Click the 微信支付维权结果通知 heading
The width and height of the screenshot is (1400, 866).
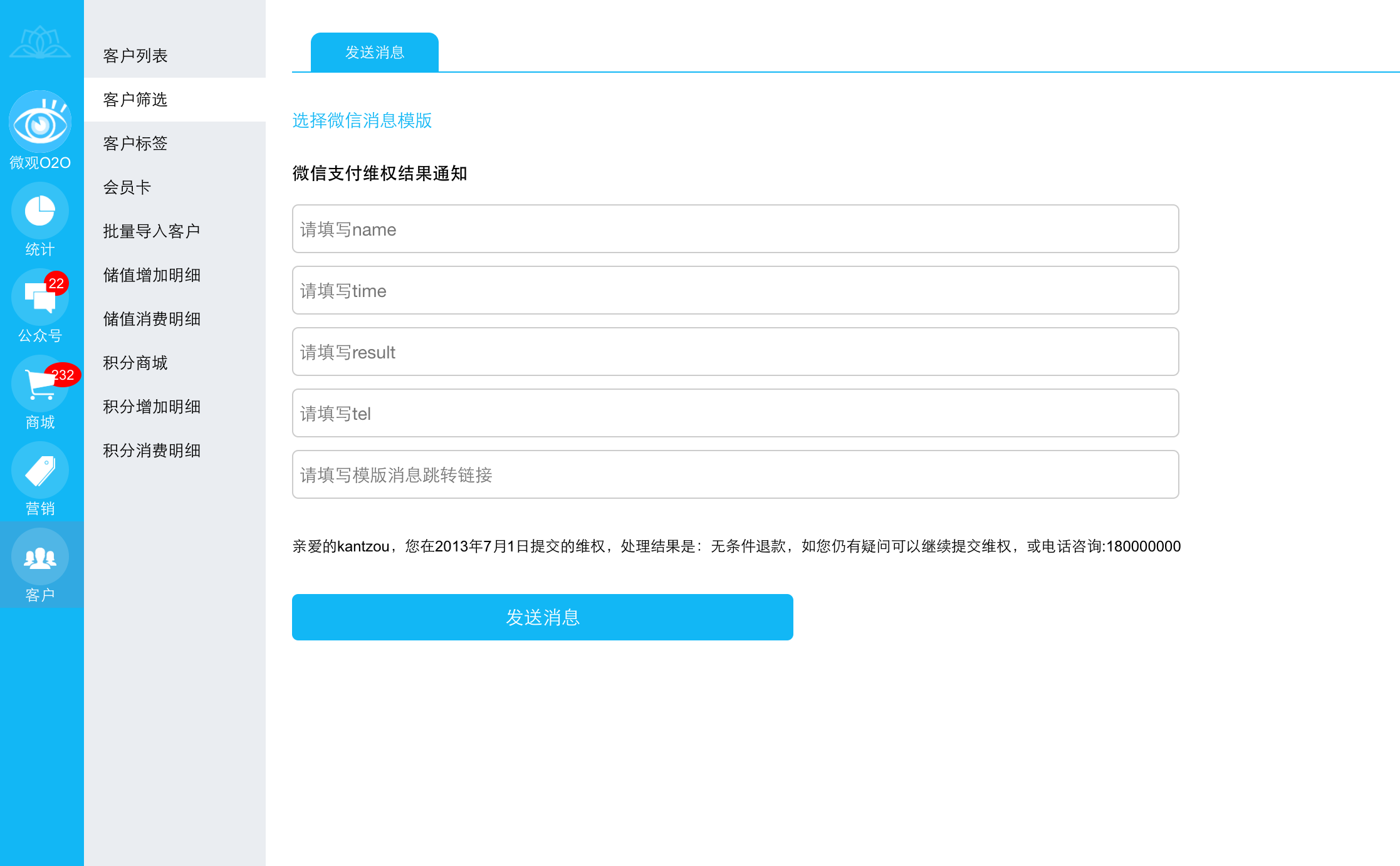pyautogui.click(x=380, y=174)
